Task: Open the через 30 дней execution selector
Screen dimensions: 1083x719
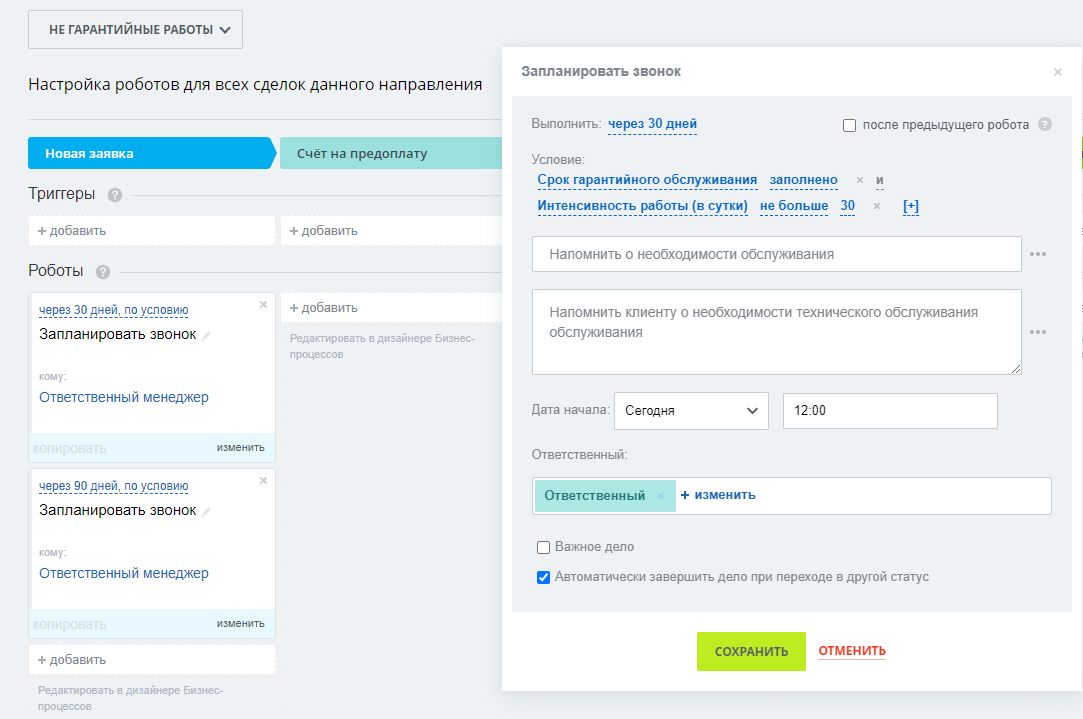Action: click(652, 125)
